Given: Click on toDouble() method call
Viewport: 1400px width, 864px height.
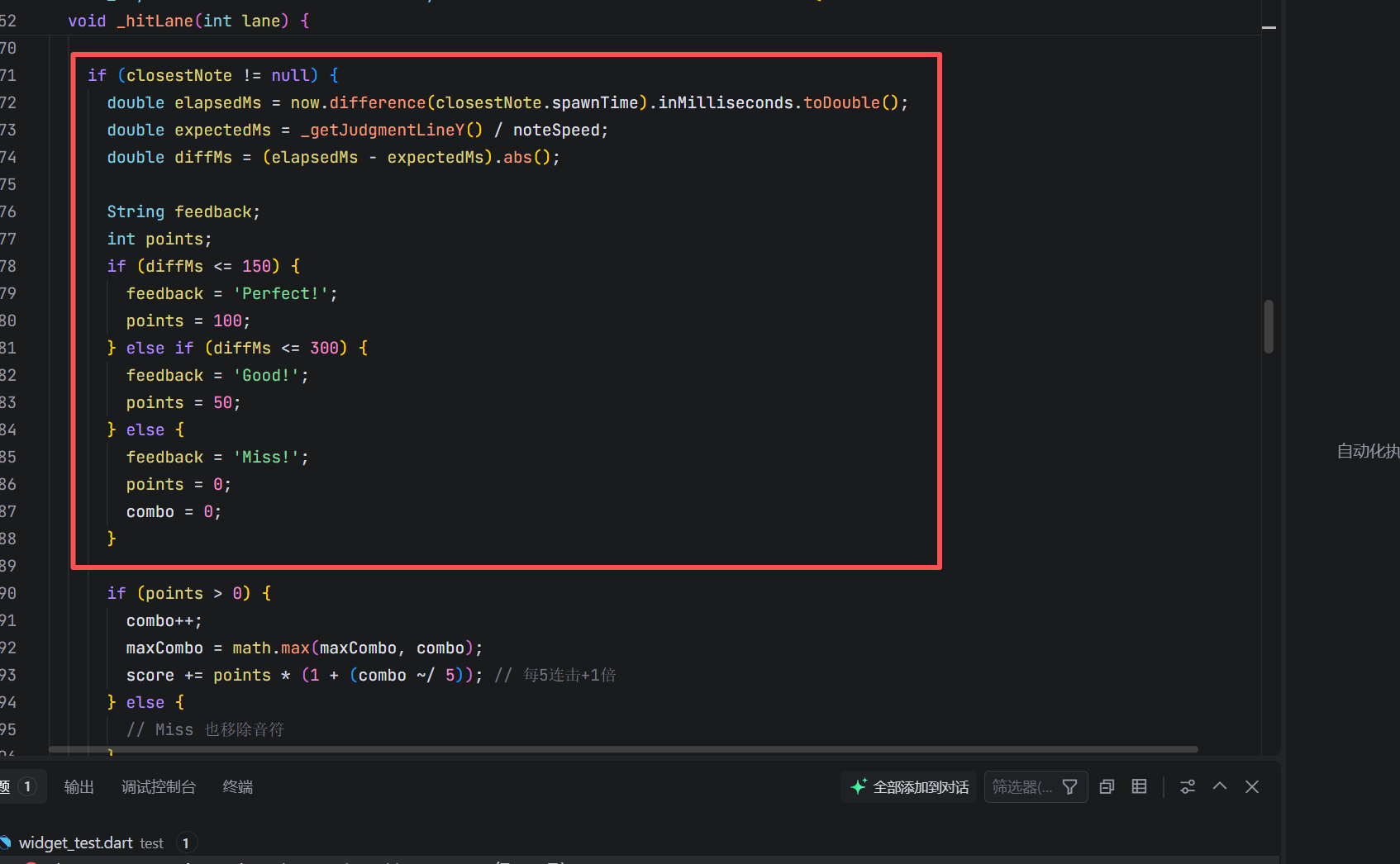Looking at the screenshot, I should (x=851, y=102).
